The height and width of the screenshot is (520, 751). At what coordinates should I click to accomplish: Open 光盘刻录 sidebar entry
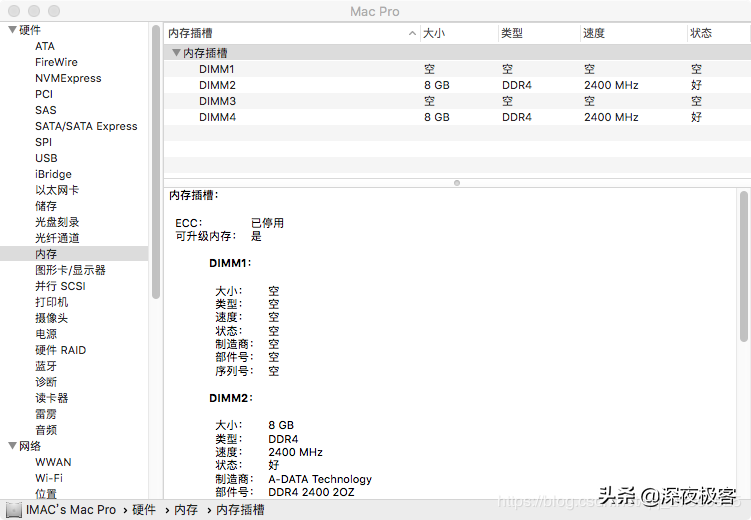pos(57,222)
